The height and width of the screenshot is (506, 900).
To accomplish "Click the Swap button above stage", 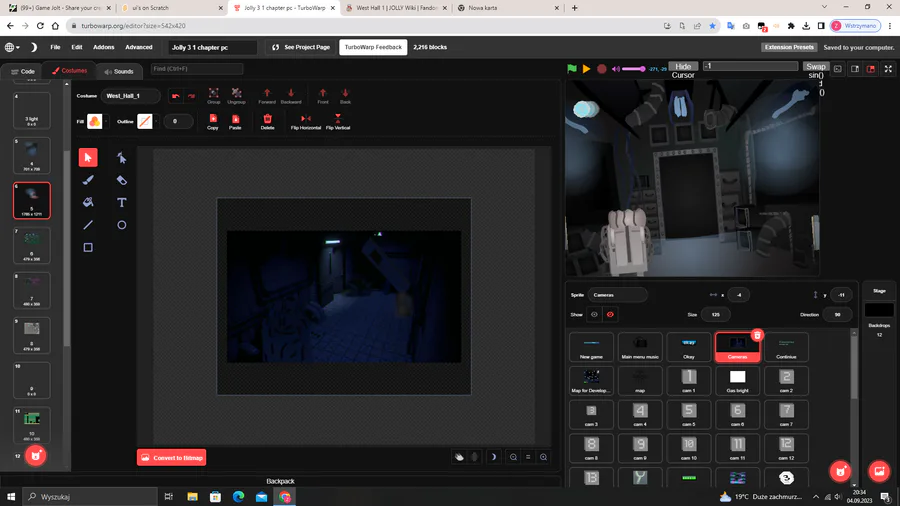I will pos(816,67).
